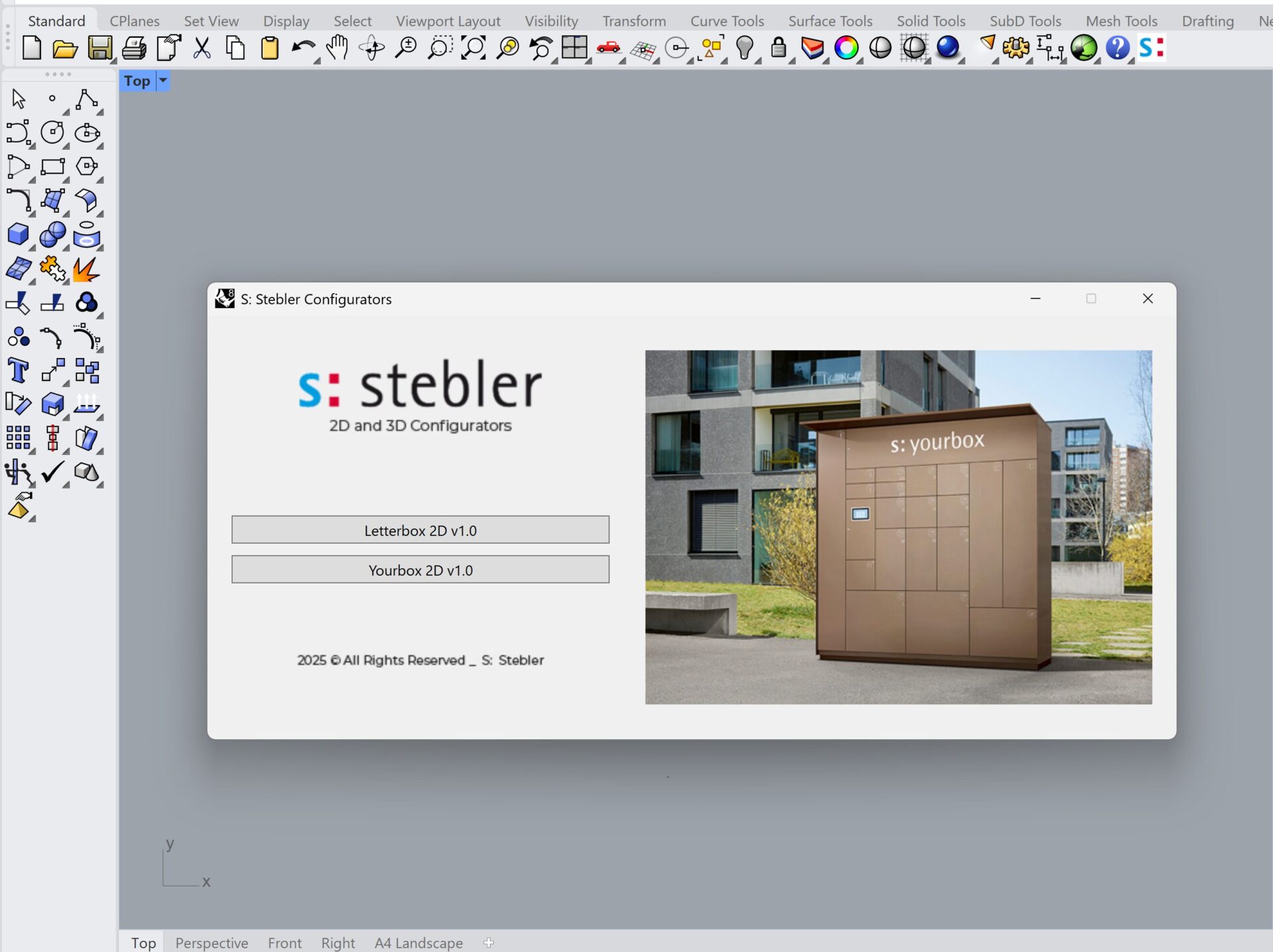Toggle the light bulb Hide icon

point(745,48)
